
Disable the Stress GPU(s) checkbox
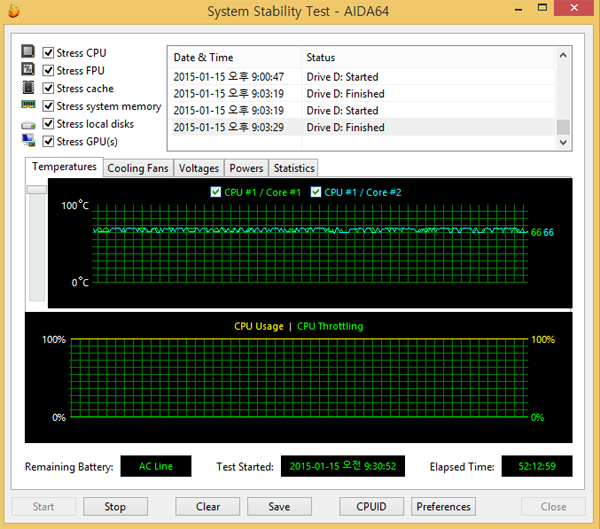pyautogui.click(x=48, y=141)
